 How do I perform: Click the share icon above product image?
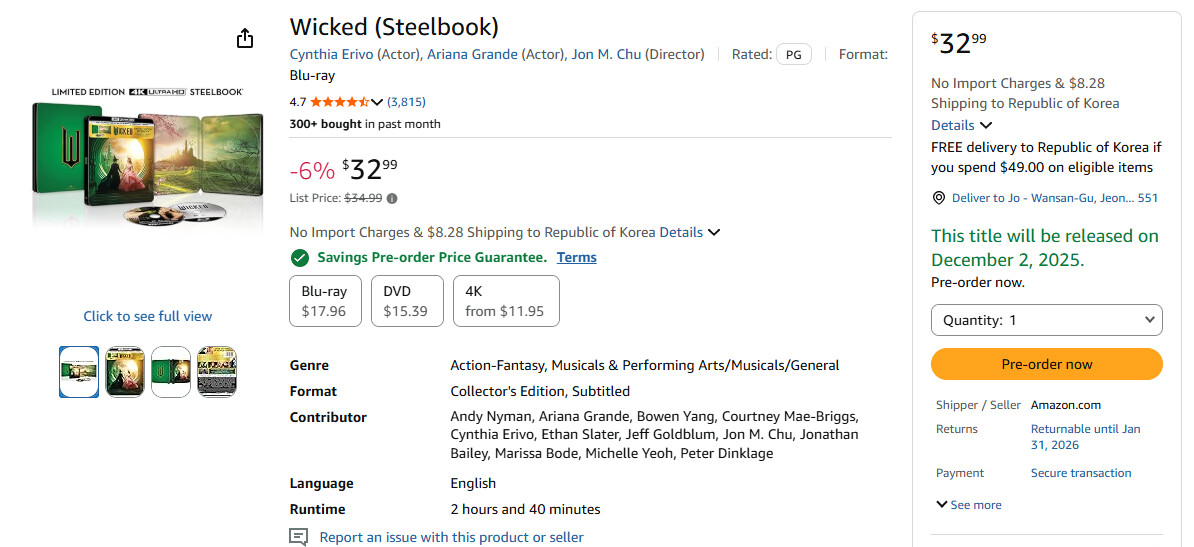(x=244, y=38)
